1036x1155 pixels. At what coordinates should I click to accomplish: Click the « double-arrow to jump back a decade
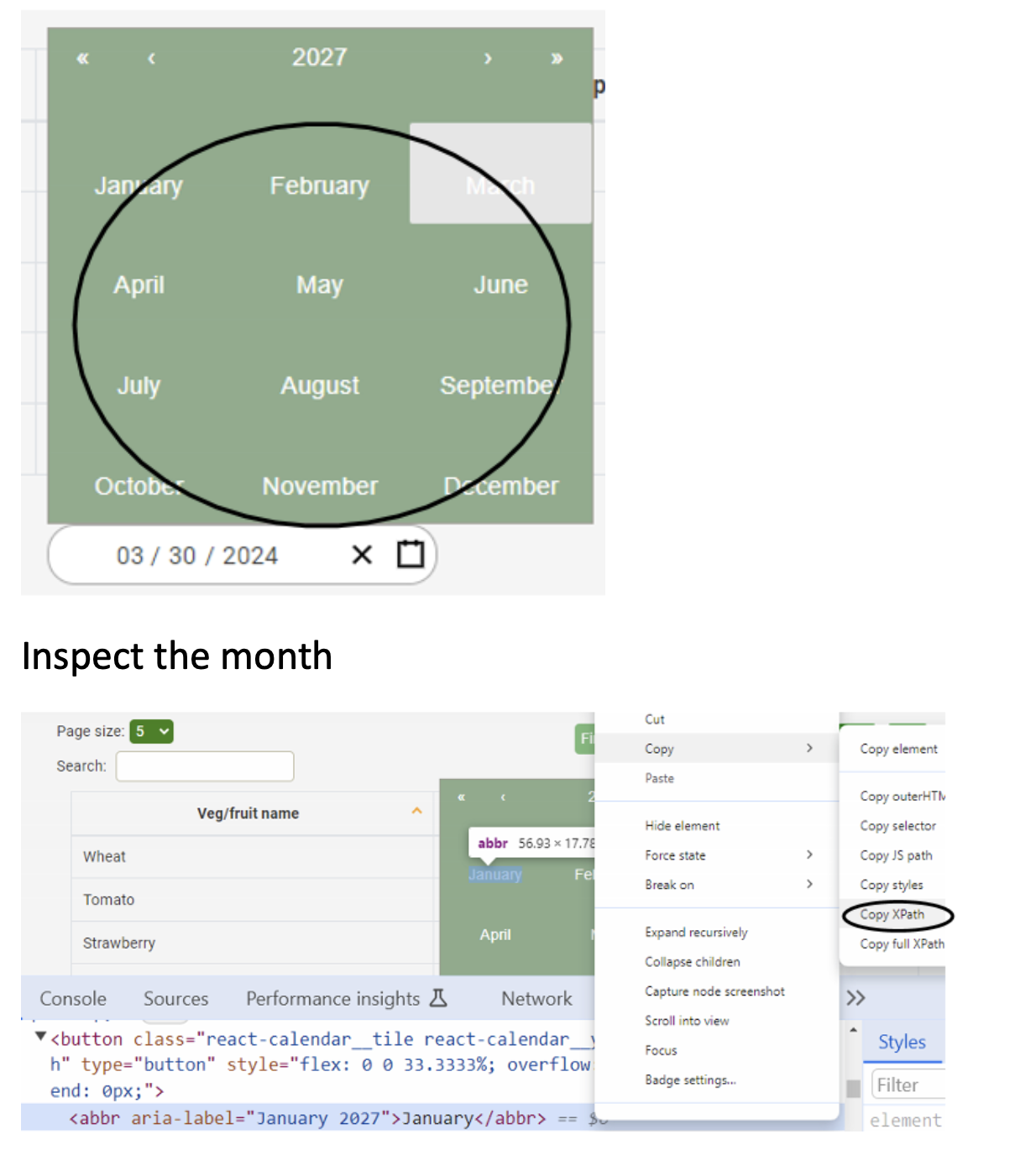81,58
